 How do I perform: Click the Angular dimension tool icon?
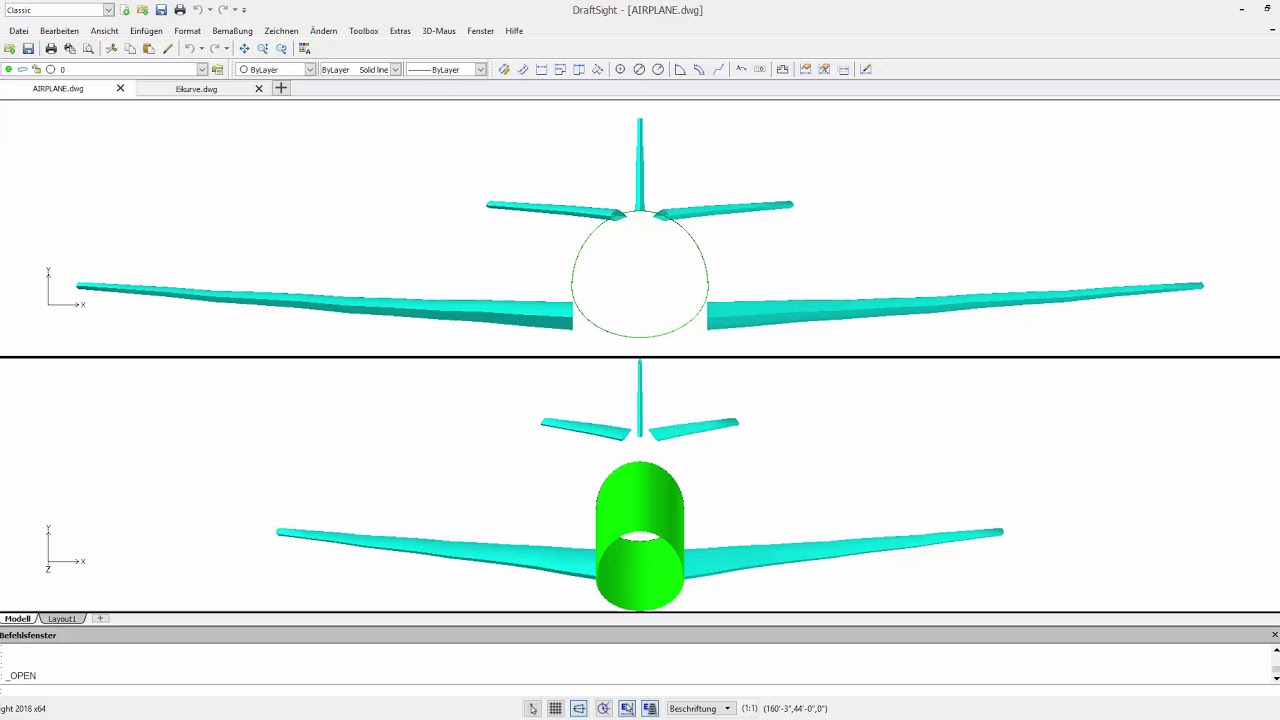coord(680,70)
